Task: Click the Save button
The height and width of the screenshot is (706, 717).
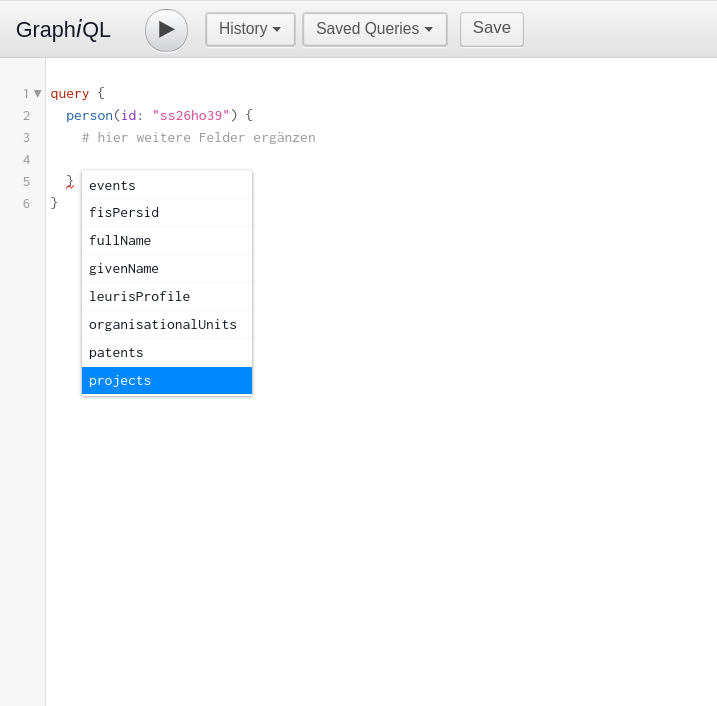Action: click(492, 29)
